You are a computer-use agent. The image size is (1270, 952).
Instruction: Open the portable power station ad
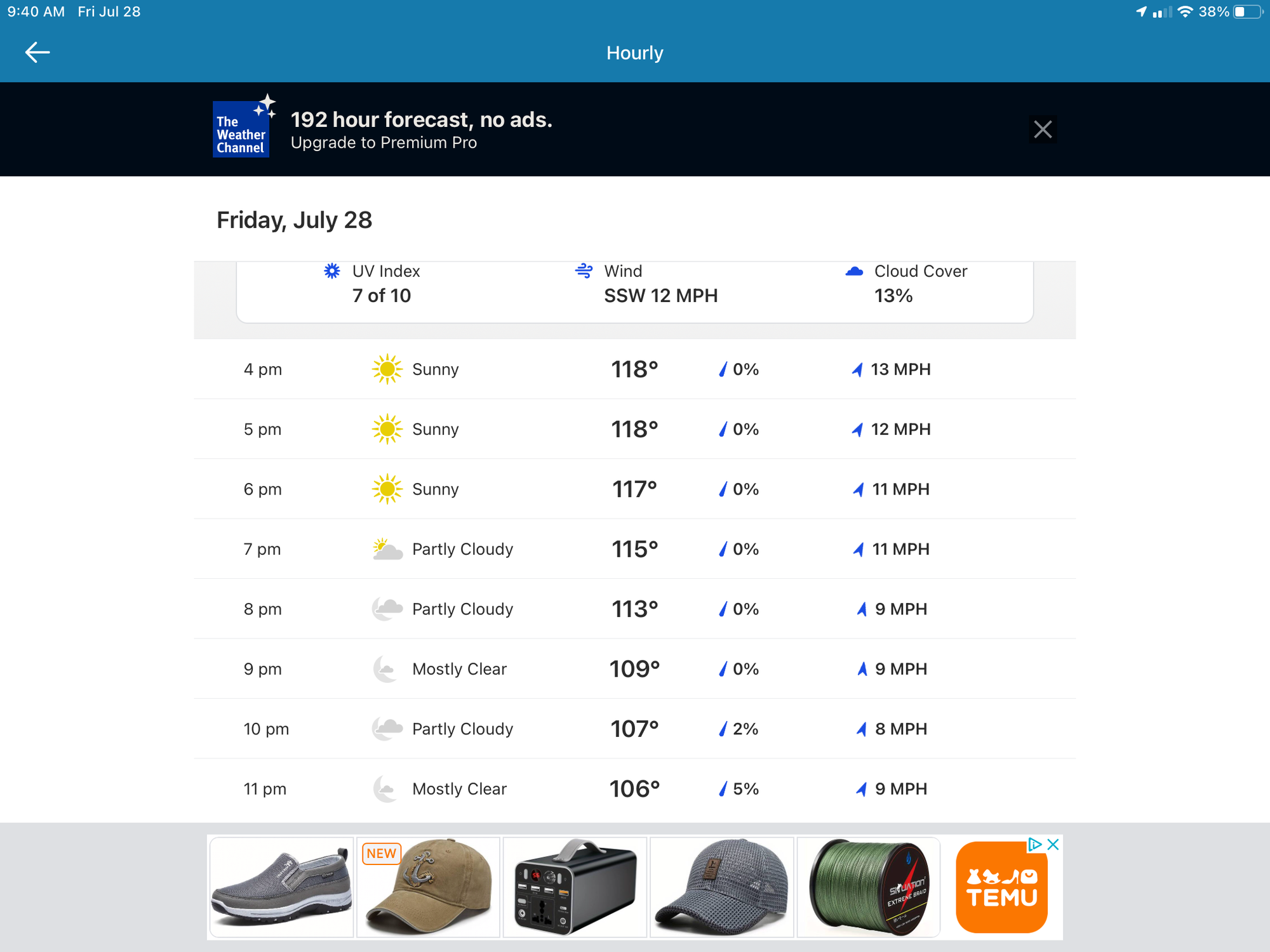(575, 887)
